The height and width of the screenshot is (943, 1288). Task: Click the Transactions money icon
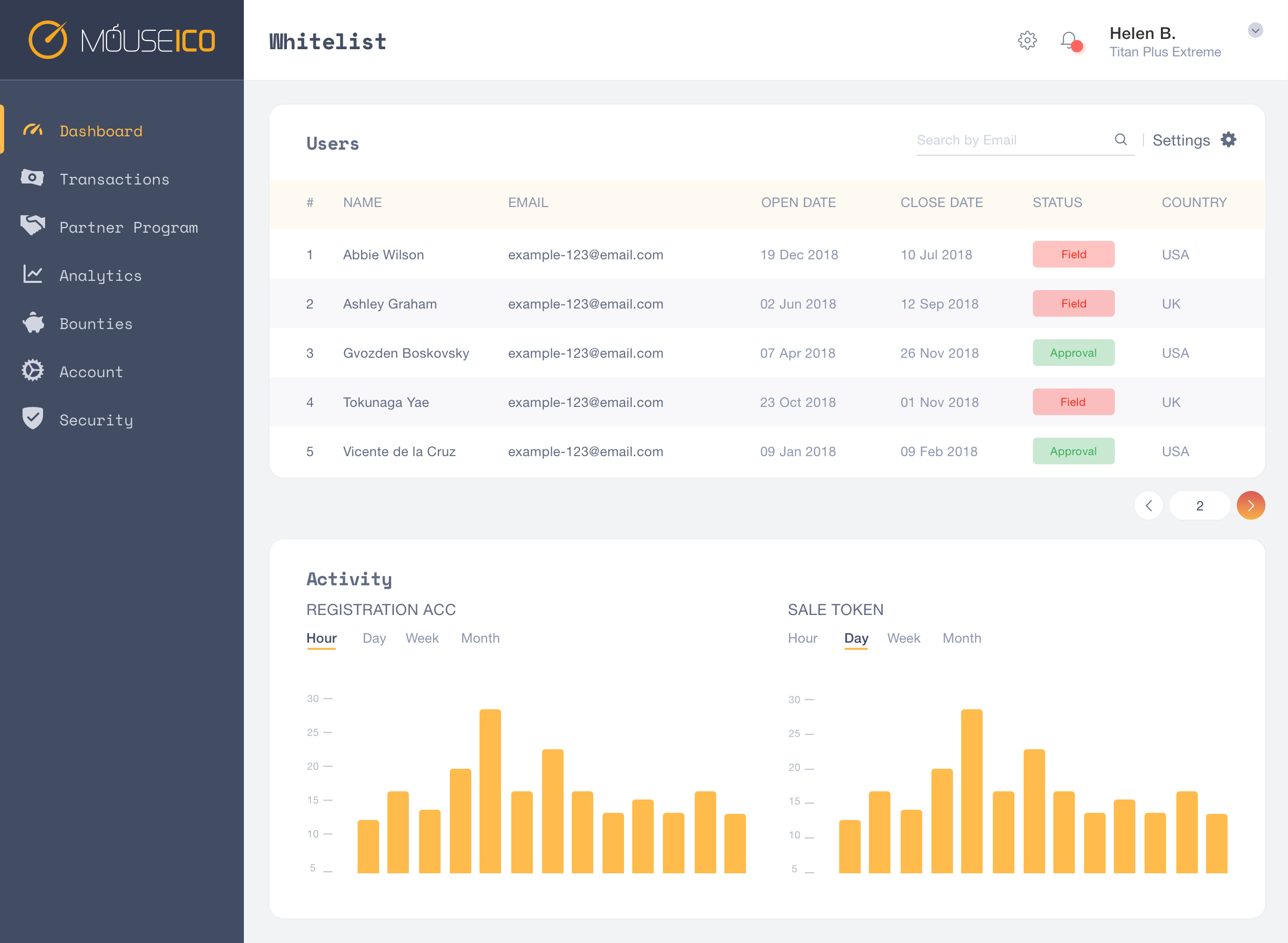pos(32,178)
